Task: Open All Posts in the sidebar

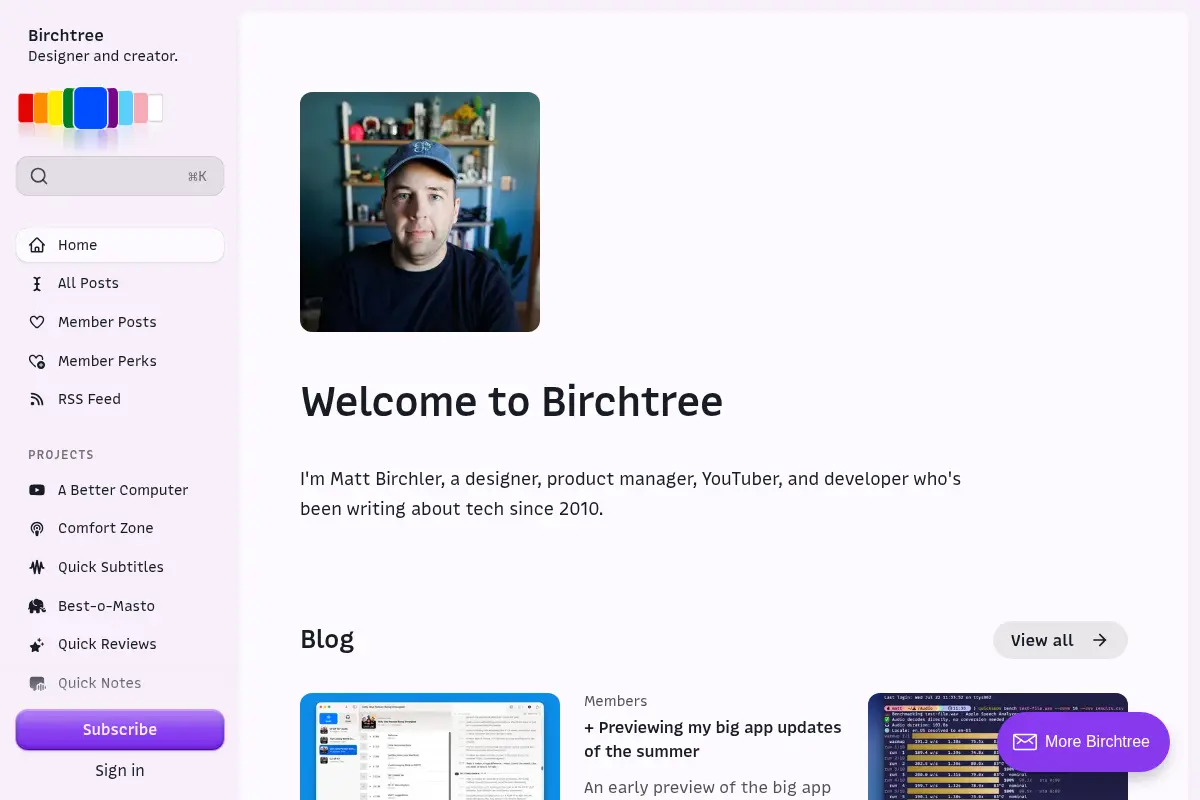Action: (x=120, y=283)
